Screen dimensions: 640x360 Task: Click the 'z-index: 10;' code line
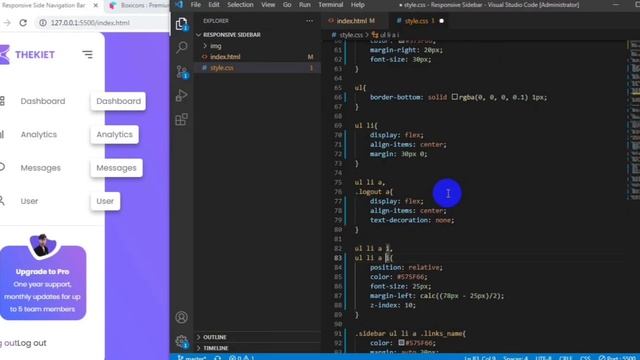[393, 305]
